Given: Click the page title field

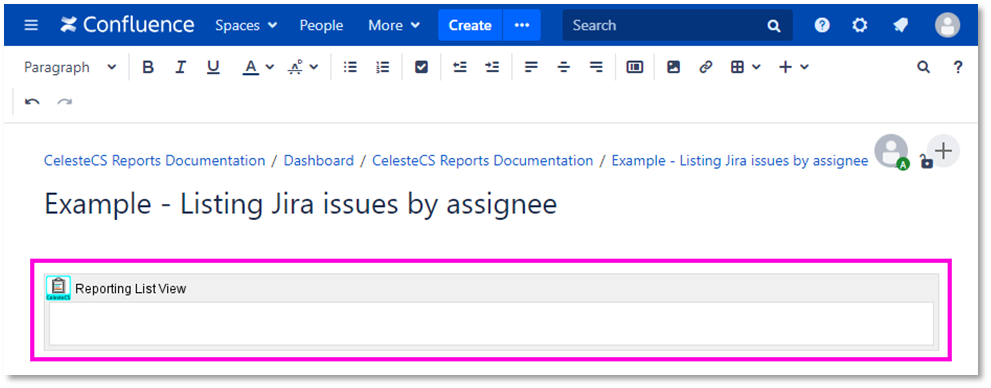Looking at the screenshot, I should coord(301,204).
